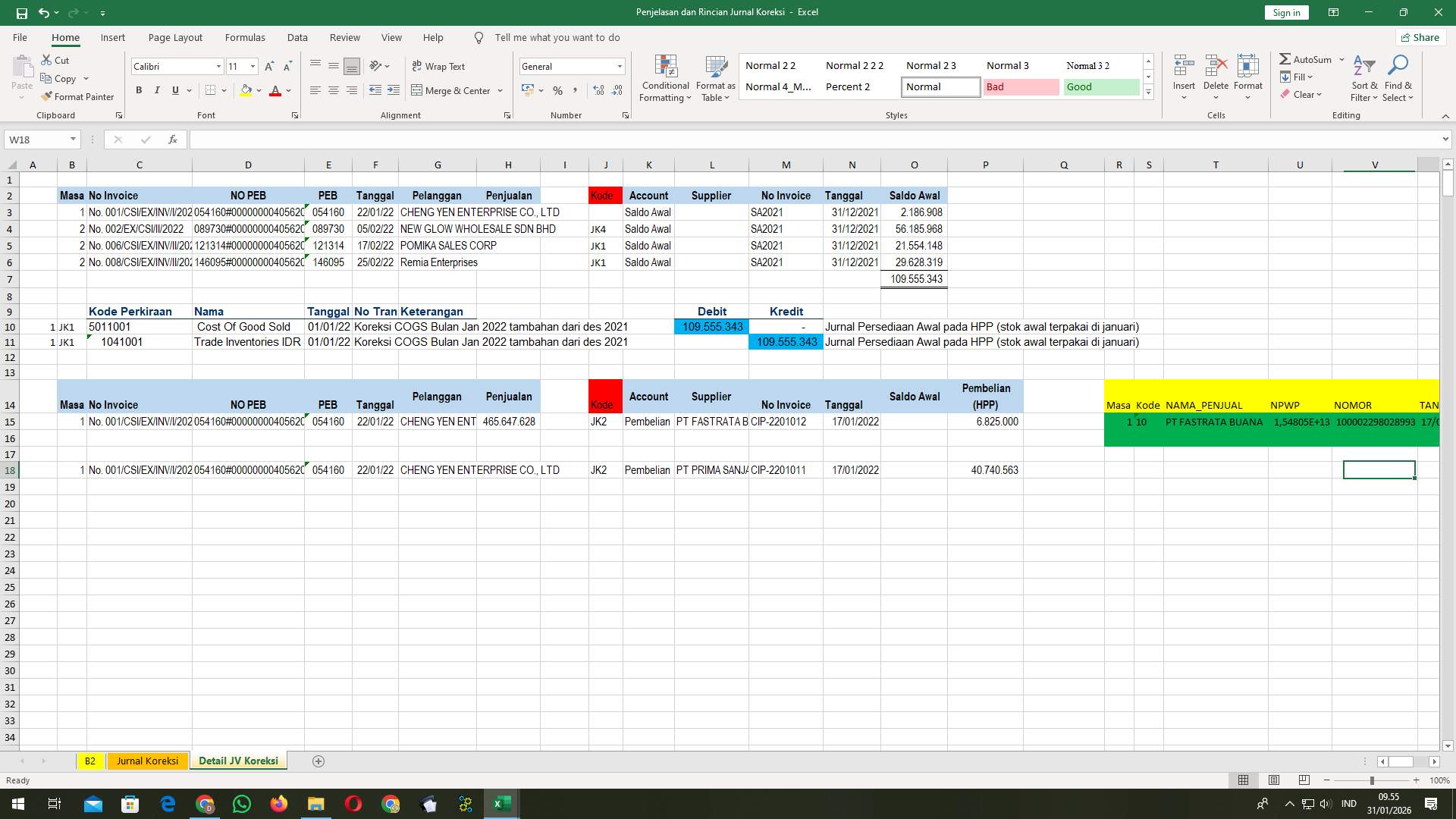Switch to the Jurnal Koreksi sheet tab

click(147, 761)
